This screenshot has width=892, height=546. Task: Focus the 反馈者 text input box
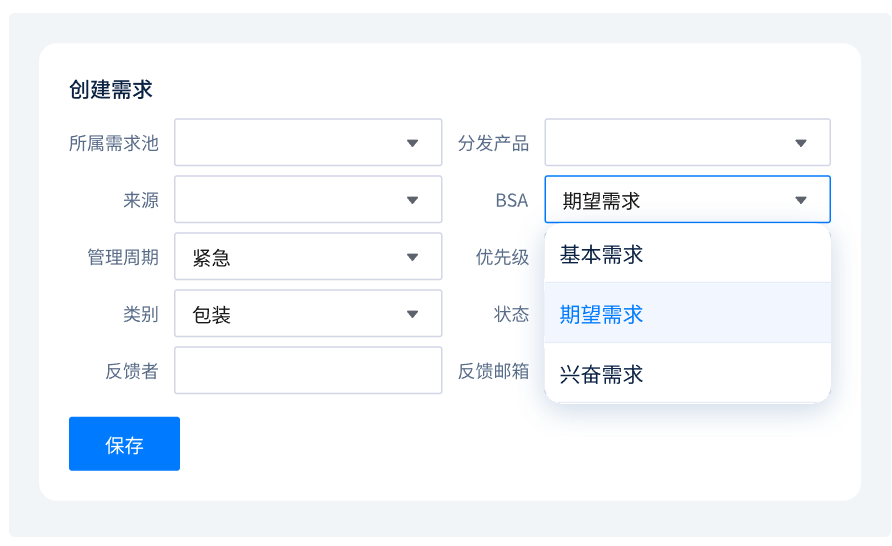click(x=308, y=371)
